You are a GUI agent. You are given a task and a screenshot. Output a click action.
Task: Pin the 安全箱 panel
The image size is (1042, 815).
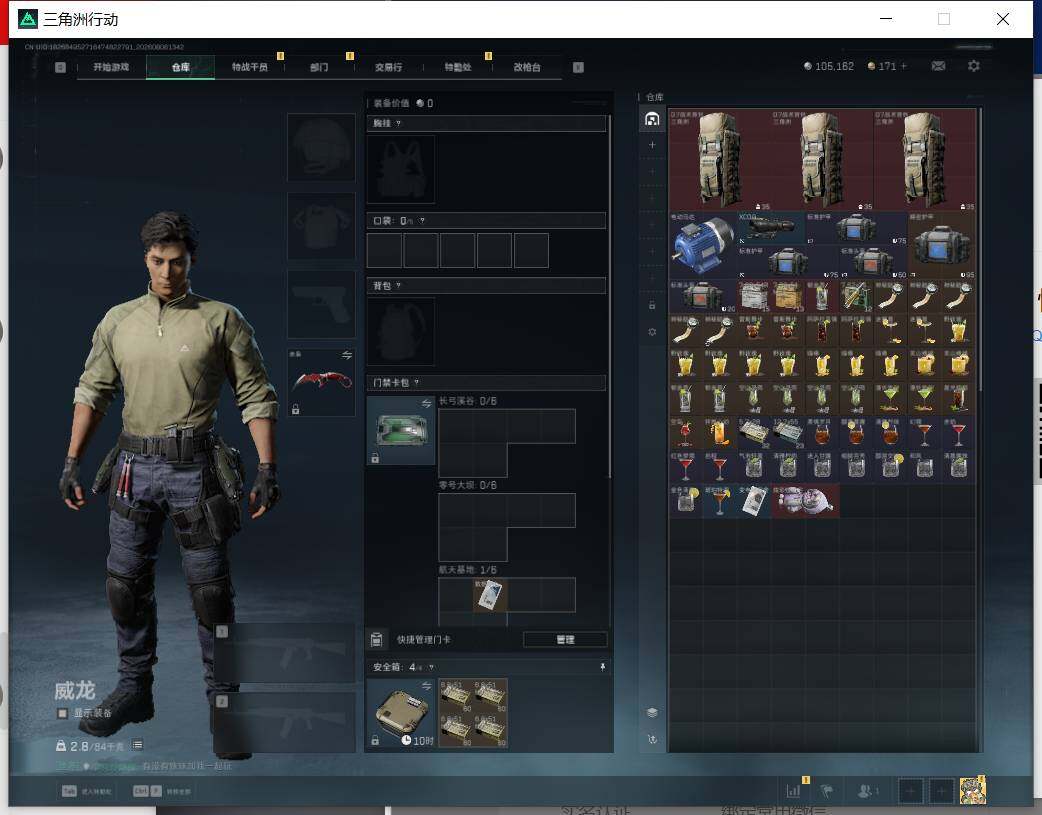[x=603, y=667]
